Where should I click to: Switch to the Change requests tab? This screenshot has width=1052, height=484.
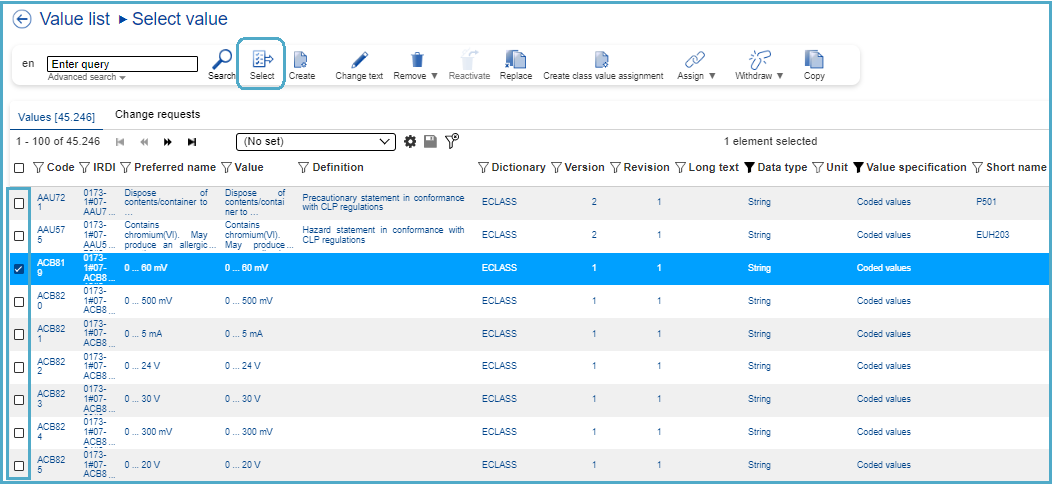click(157, 115)
